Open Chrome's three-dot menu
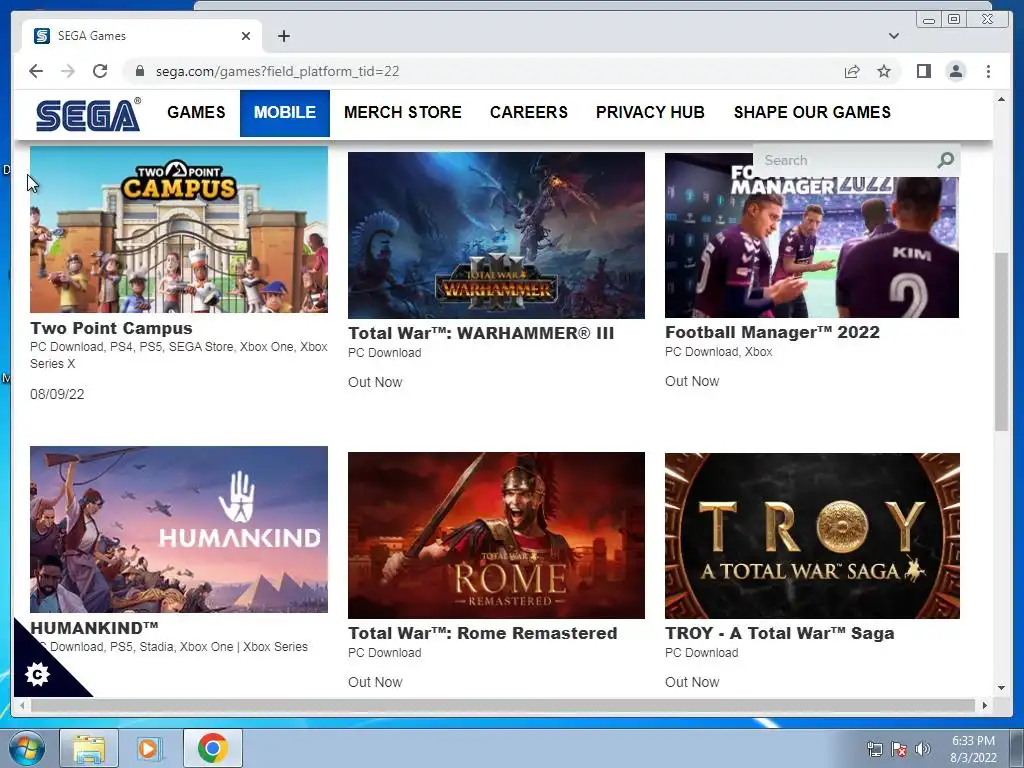Viewport: 1024px width, 768px height. [x=988, y=71]
